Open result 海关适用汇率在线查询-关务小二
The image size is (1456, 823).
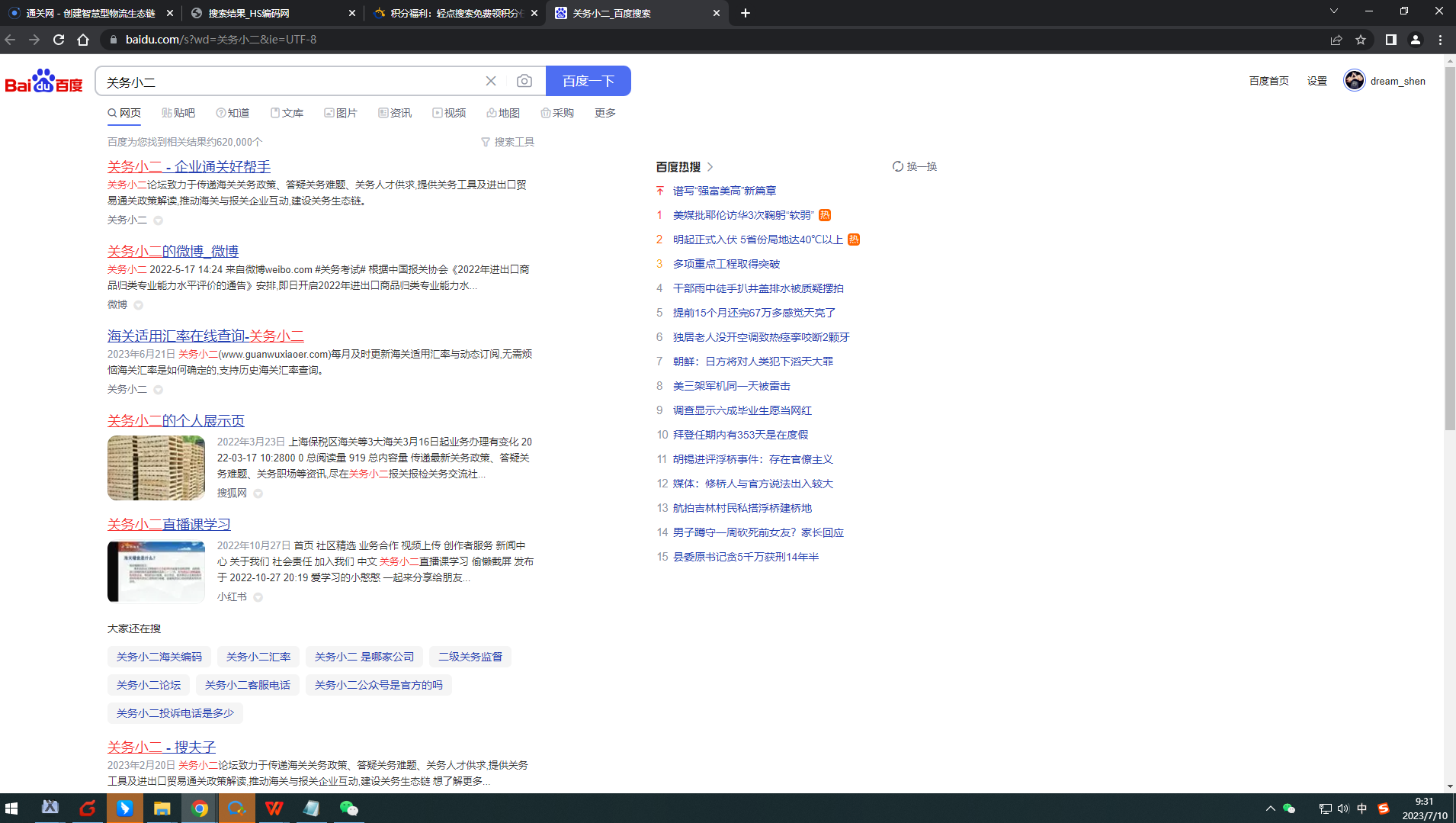206,336
